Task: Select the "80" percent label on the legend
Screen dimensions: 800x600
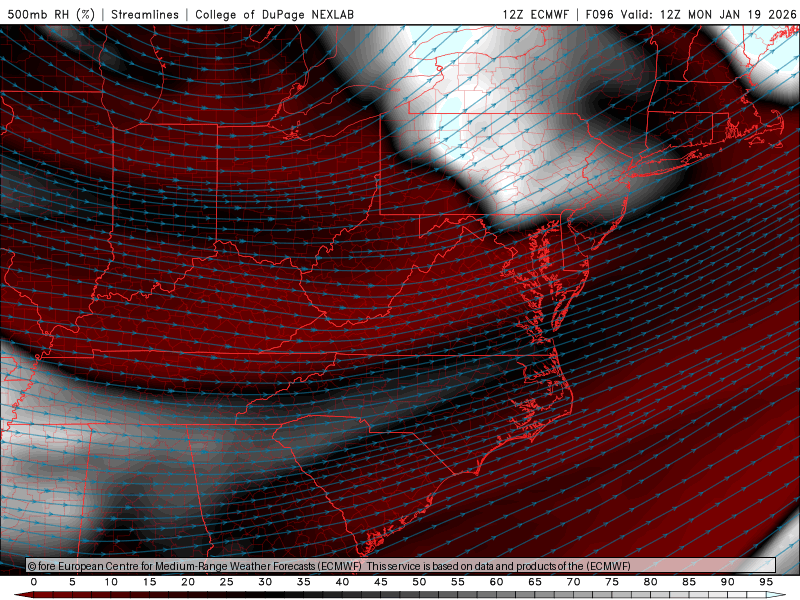Action: pos(651,582)
